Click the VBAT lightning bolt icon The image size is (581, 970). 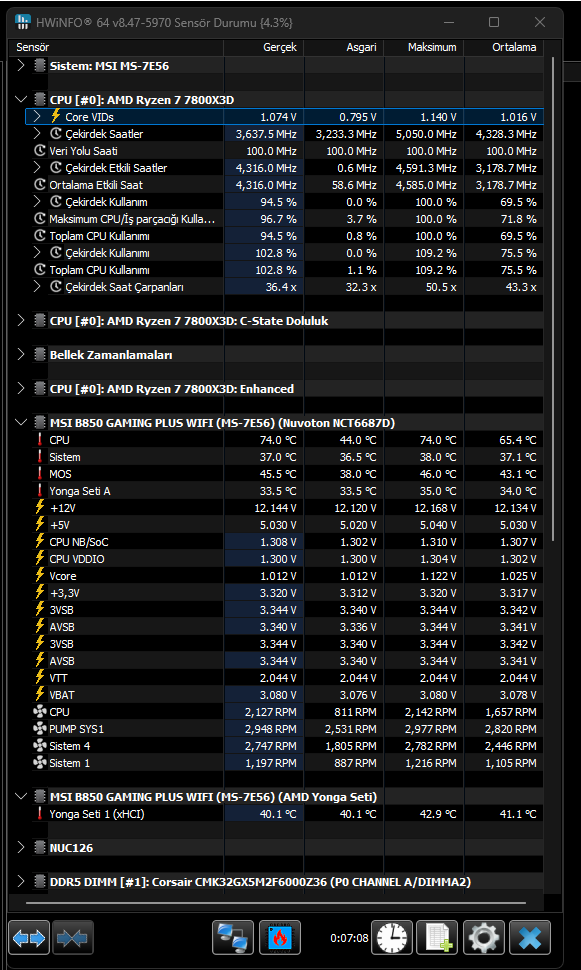coord(40,695)
